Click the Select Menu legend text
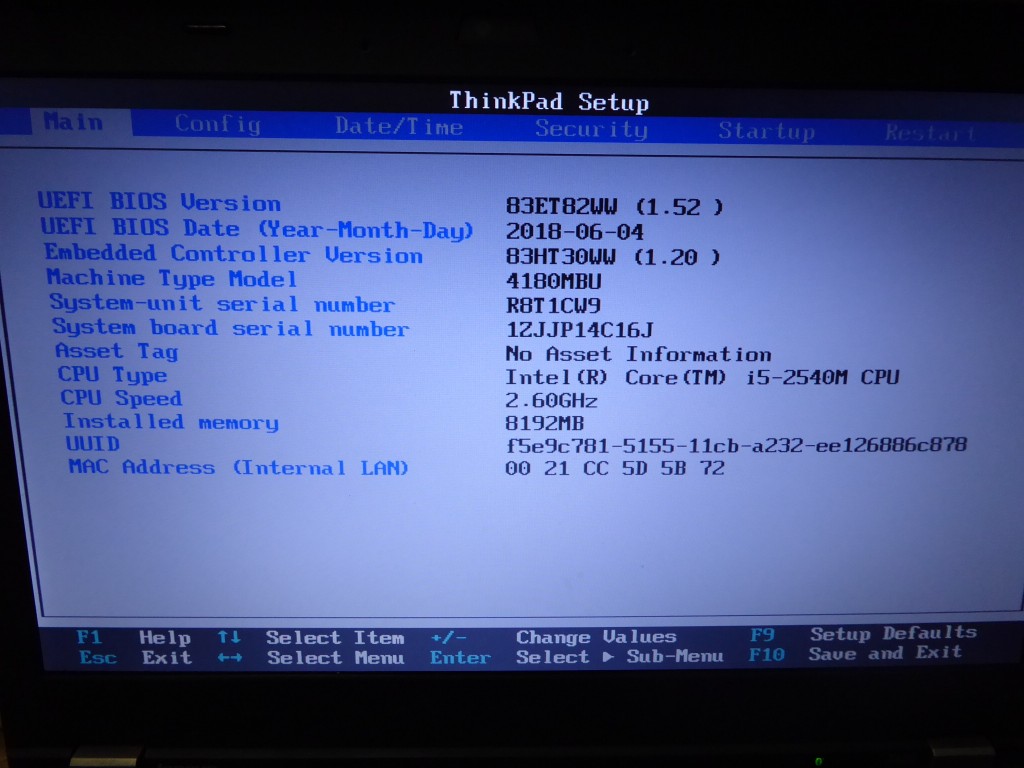 click(x=336, y=657)
